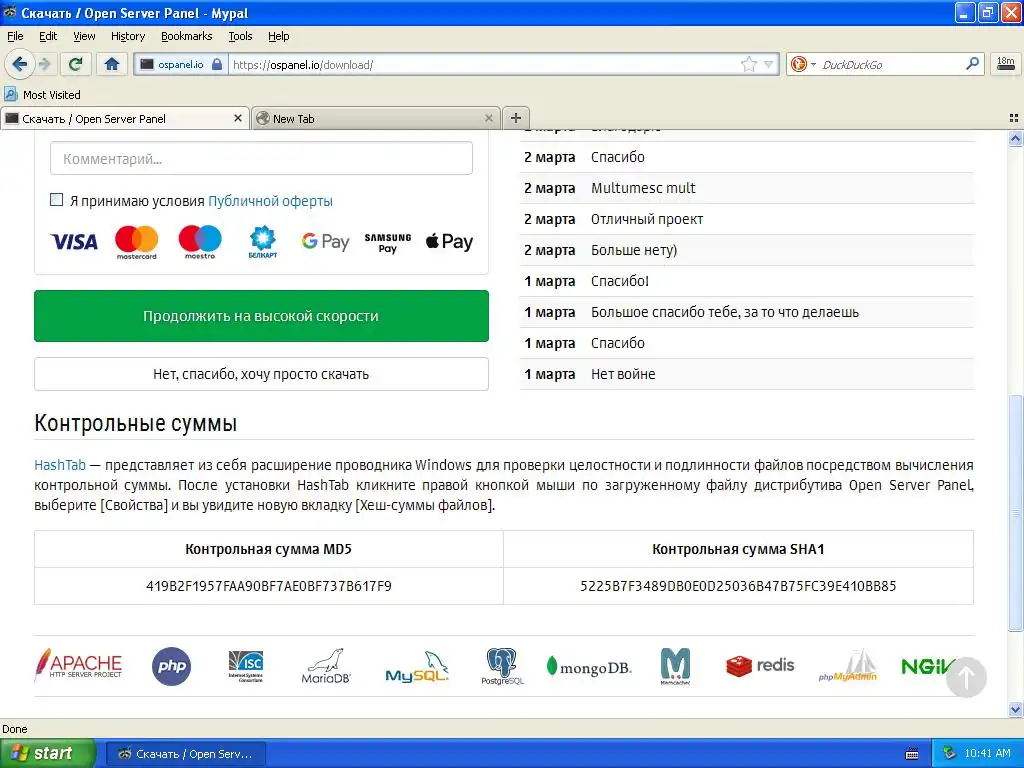Accept the Публичной оферты terms checkbox

[x=57, y=200]
